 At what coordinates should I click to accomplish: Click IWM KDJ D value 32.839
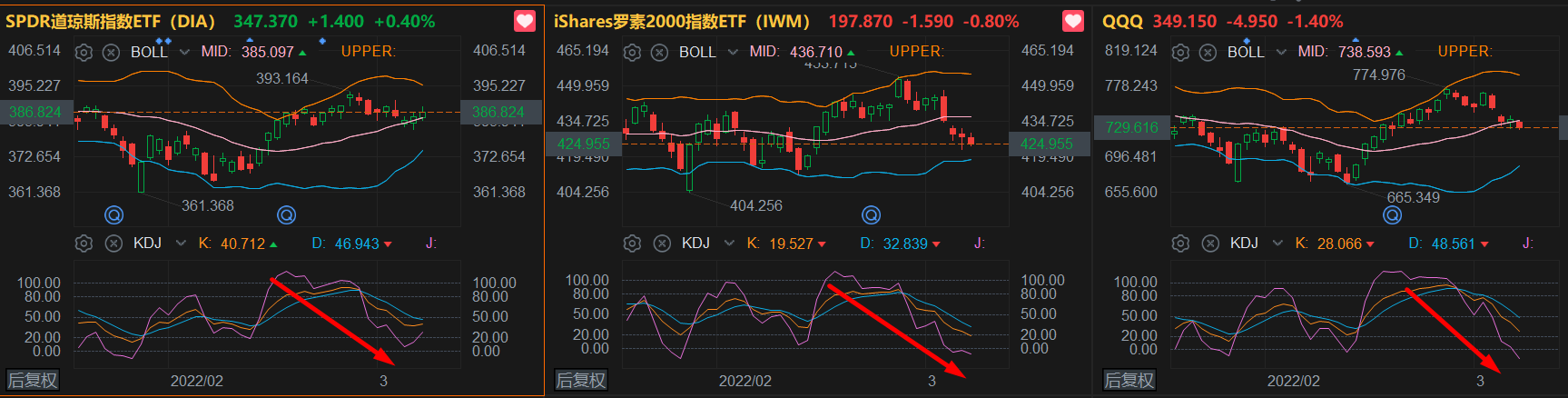905,244
